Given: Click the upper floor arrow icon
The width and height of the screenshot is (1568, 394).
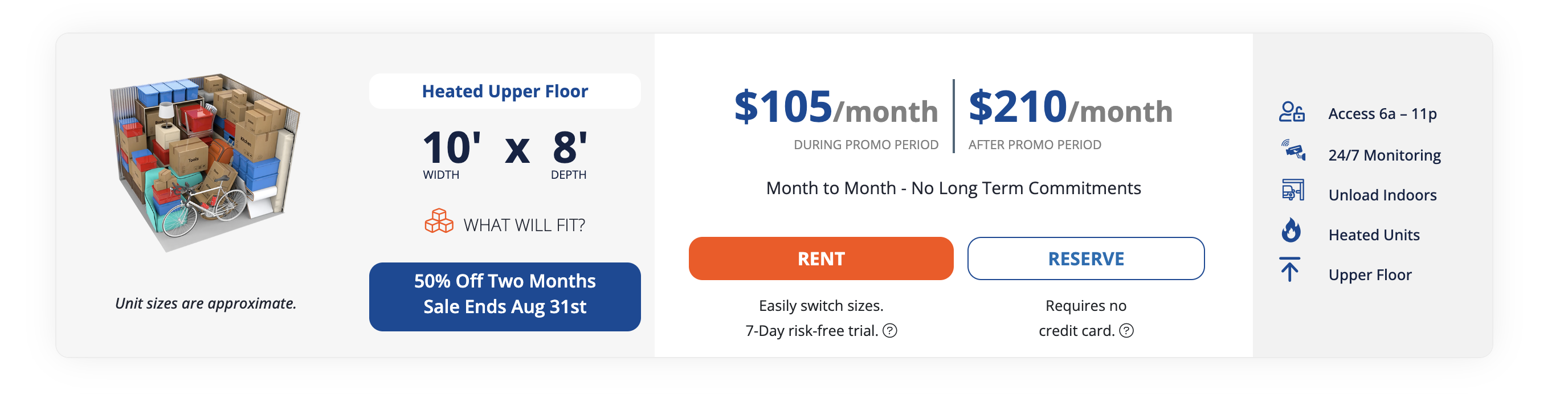Looking at the screenshot, I should click(1289, 269).
